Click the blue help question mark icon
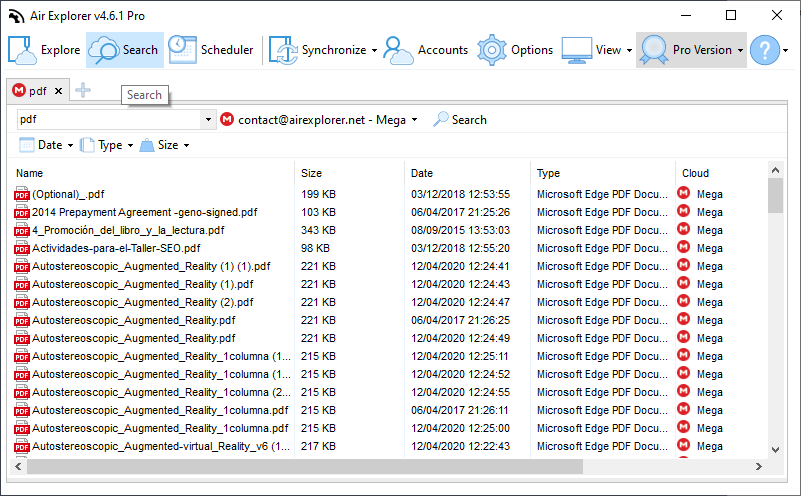Viewport: 801px width, 496px height. pyautogui.click(x=765, y=50)
